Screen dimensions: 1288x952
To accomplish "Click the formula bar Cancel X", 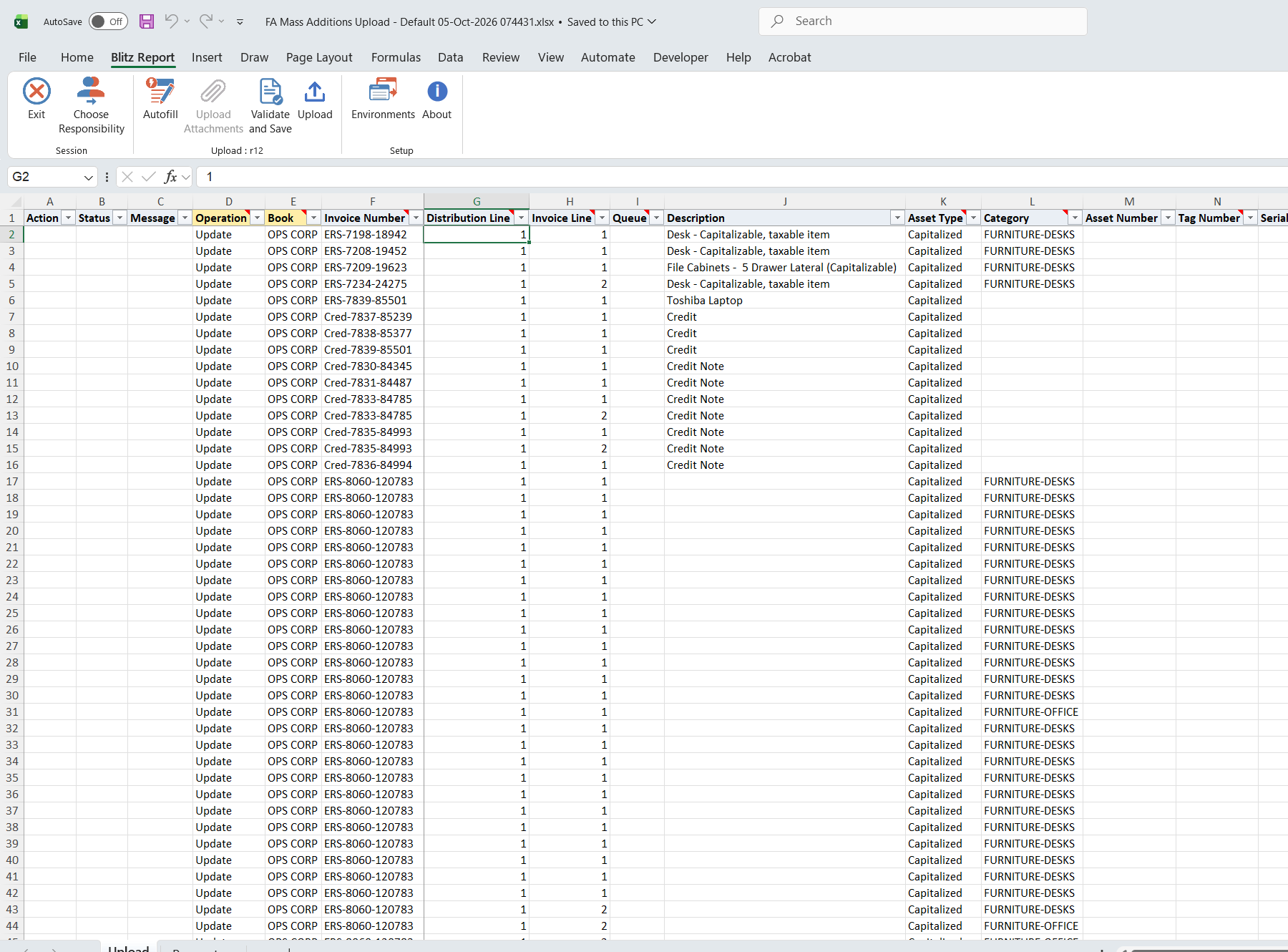I will click(x=127, y=177).
